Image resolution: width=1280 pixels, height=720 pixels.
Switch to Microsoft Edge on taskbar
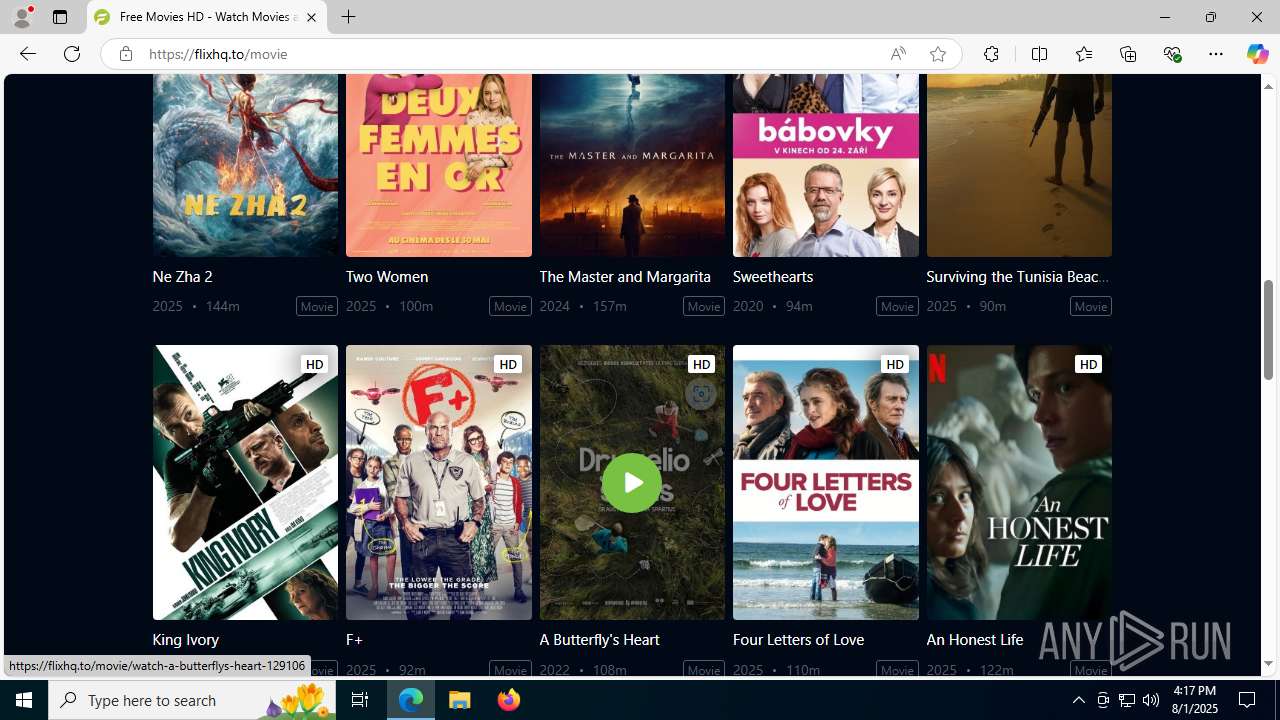411,700
